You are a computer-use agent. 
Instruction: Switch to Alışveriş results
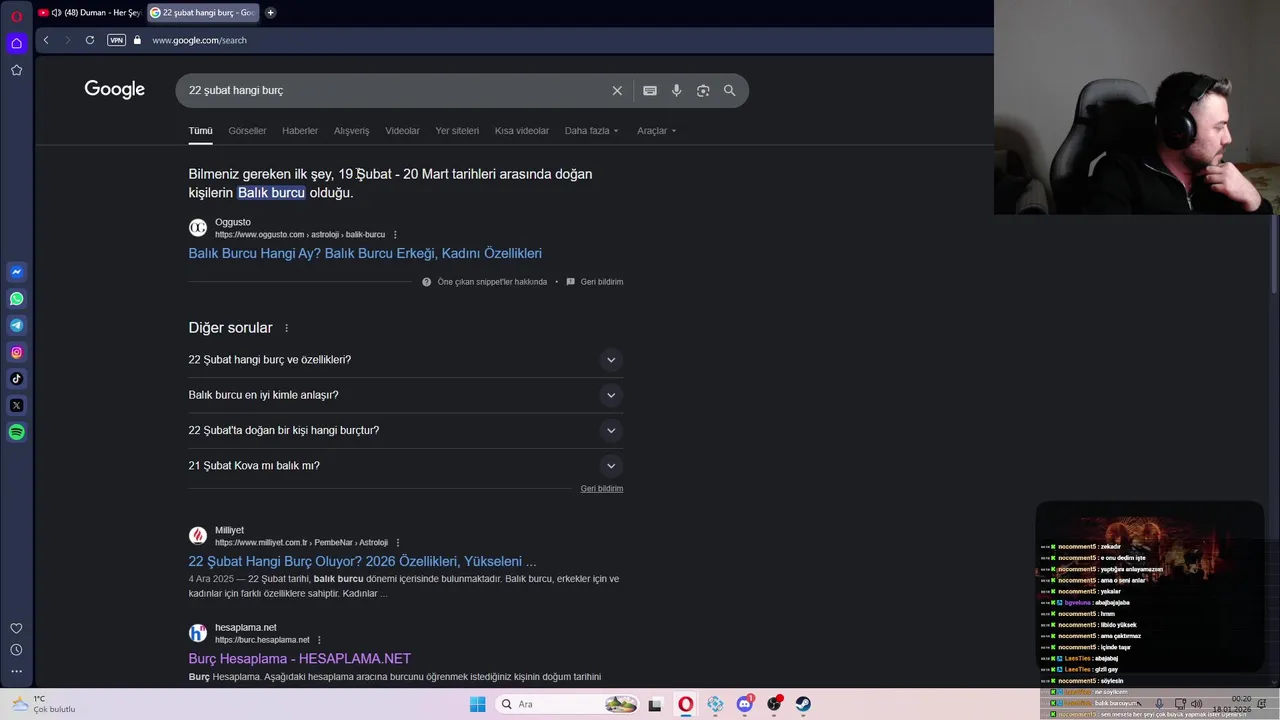[x=351, y=131]
